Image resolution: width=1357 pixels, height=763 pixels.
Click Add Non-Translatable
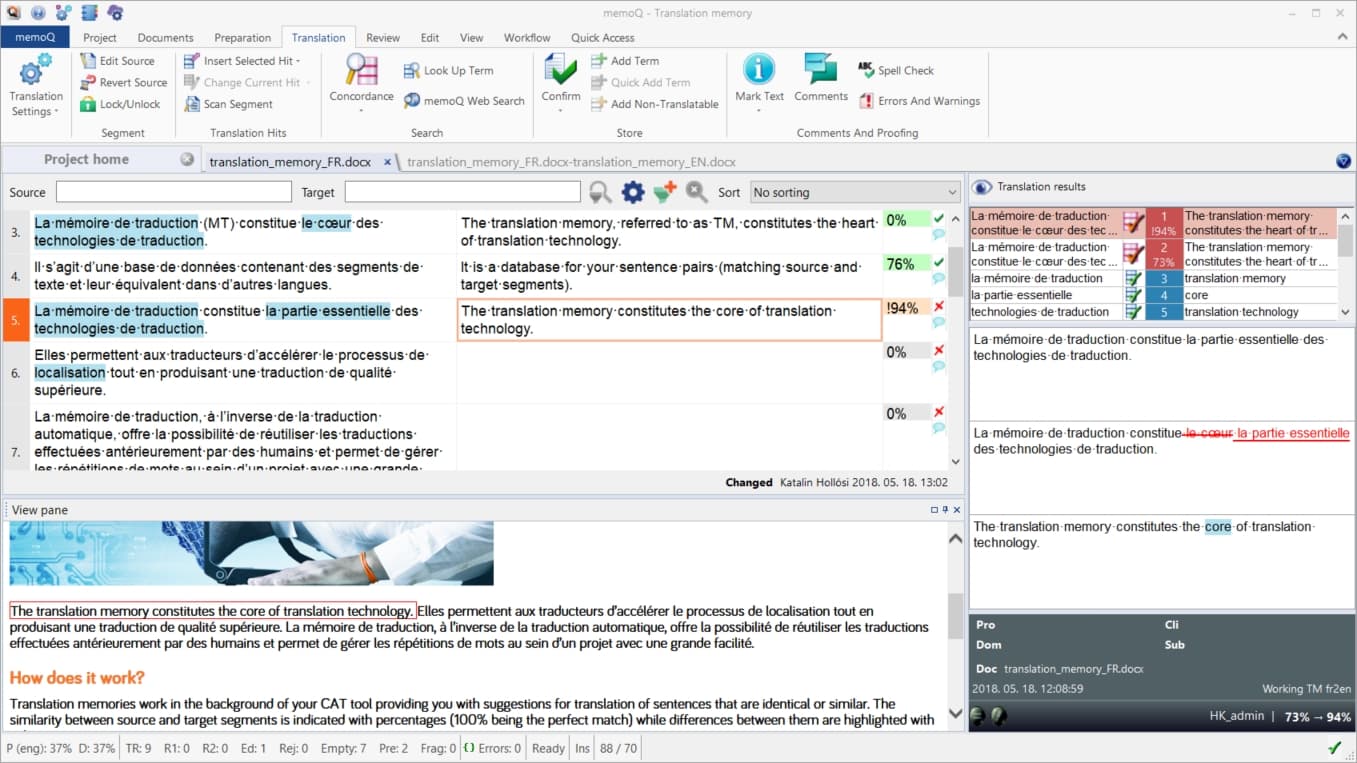click(655, 104)
